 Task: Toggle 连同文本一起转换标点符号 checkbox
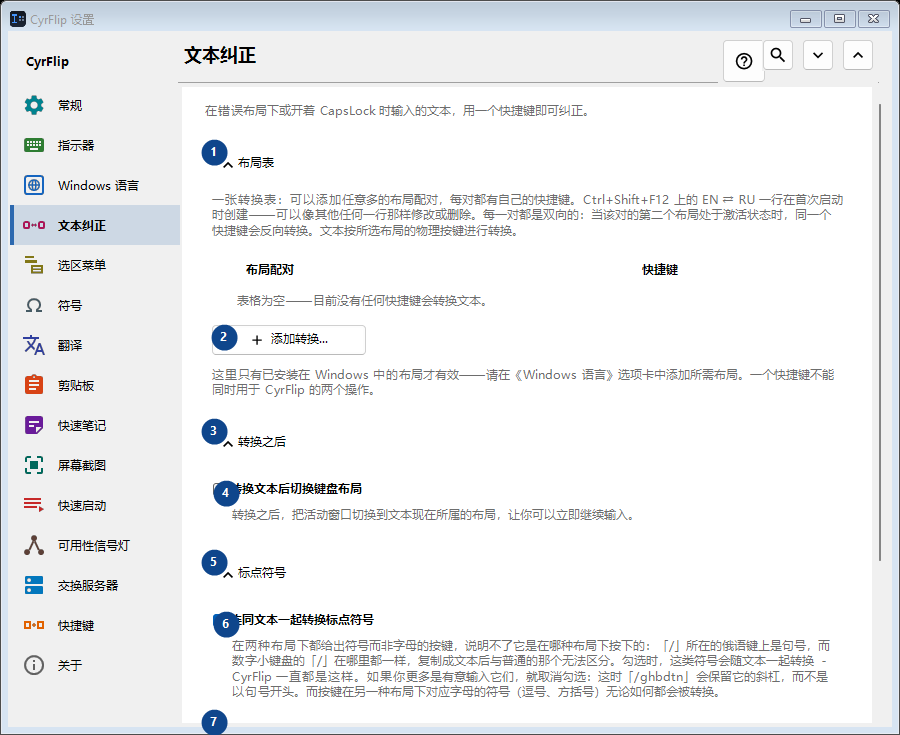coord(219,620)
